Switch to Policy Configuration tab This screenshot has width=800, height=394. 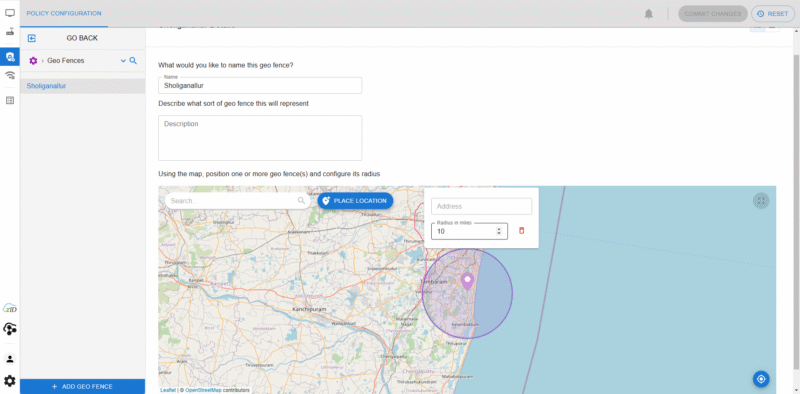point(64,13)
